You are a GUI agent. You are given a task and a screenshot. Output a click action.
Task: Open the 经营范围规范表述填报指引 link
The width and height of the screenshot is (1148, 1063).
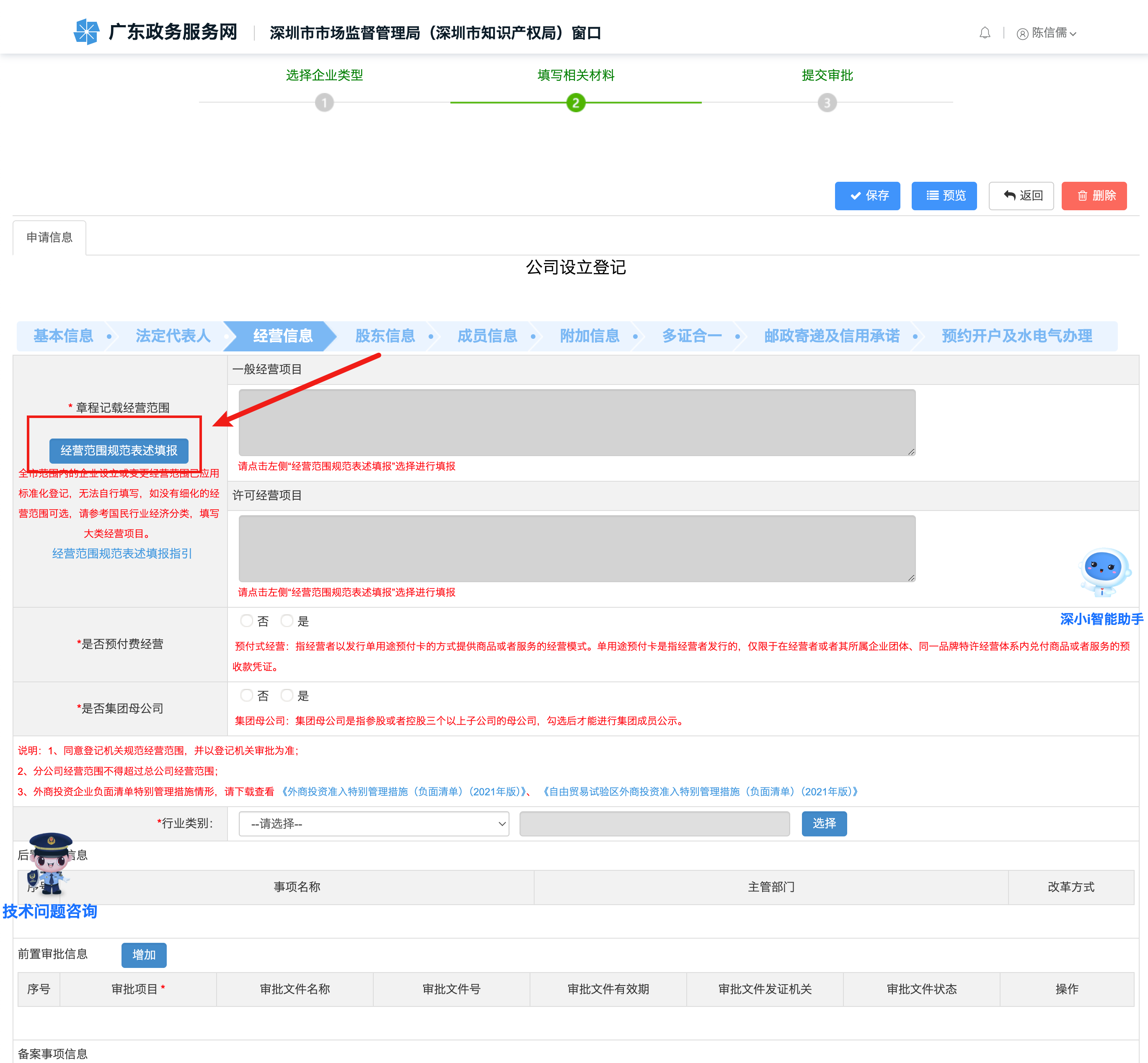click(x=122, y=553)
